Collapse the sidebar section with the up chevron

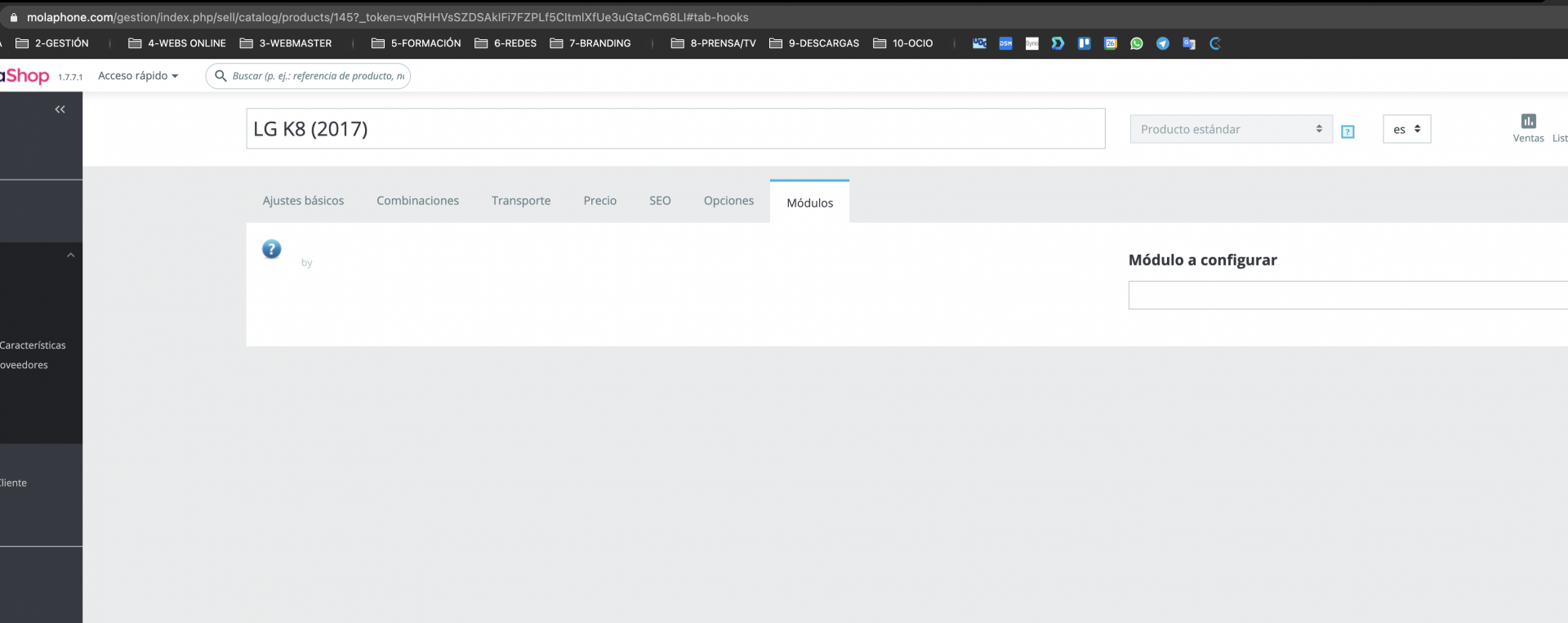71,255
